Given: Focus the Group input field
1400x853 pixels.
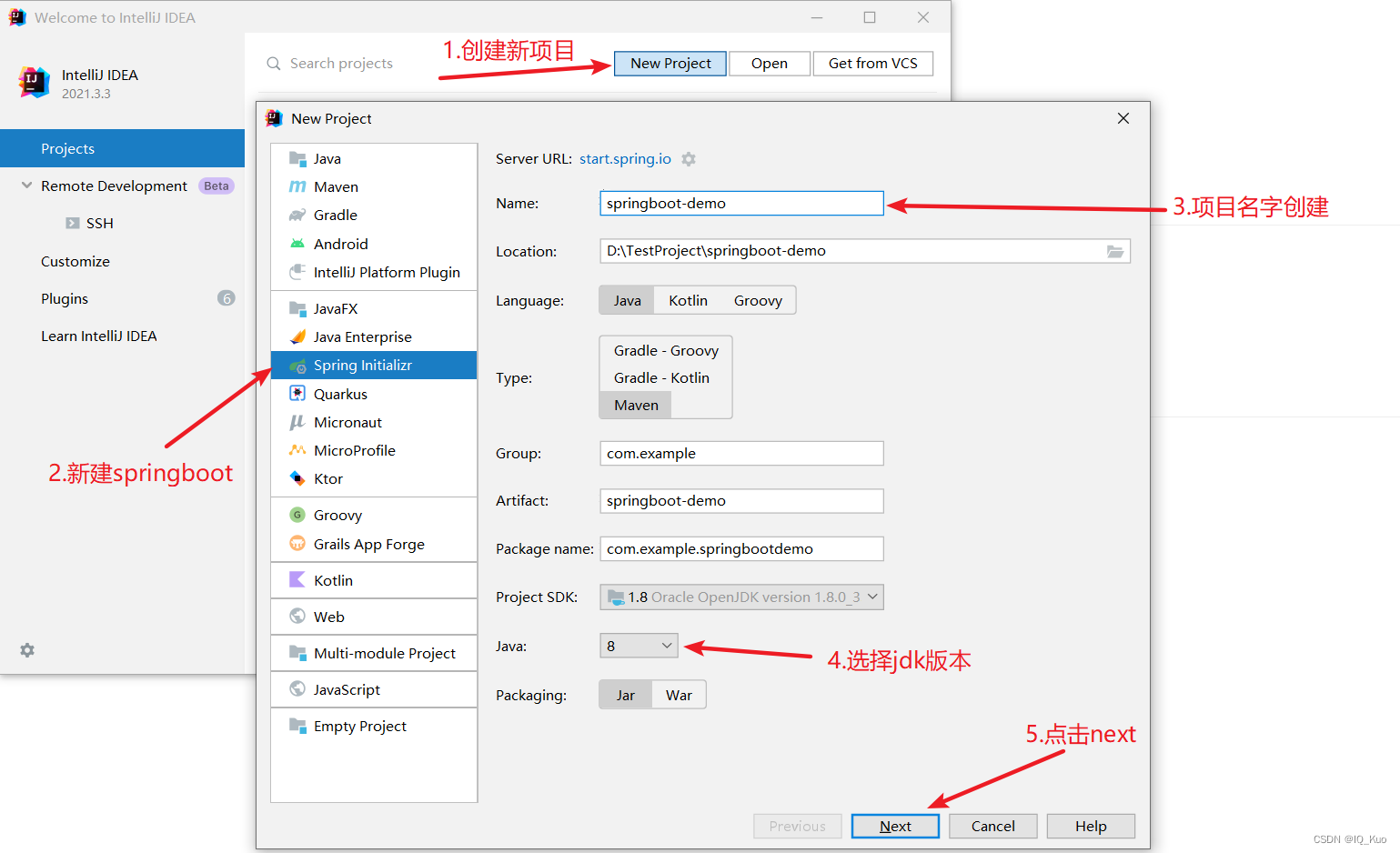Looking at the screenshot, I should [741, 453].
